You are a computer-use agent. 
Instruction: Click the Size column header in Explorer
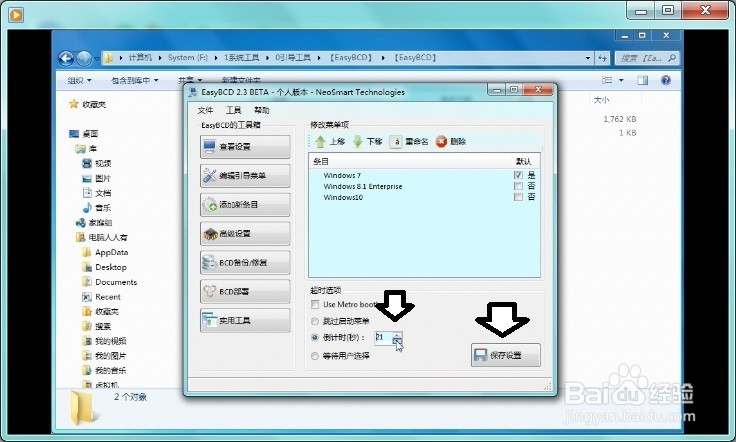click(601, 100)
